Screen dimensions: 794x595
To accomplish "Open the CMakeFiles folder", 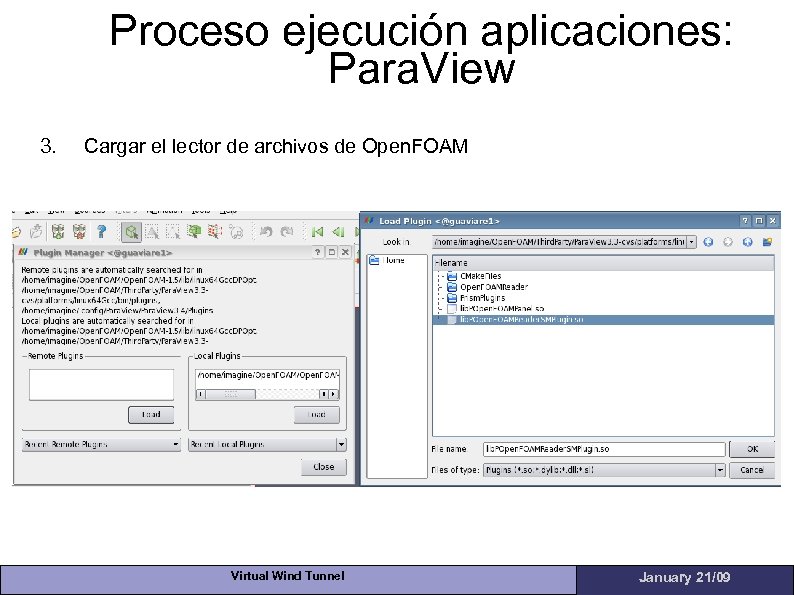I will tap(474, 276).
